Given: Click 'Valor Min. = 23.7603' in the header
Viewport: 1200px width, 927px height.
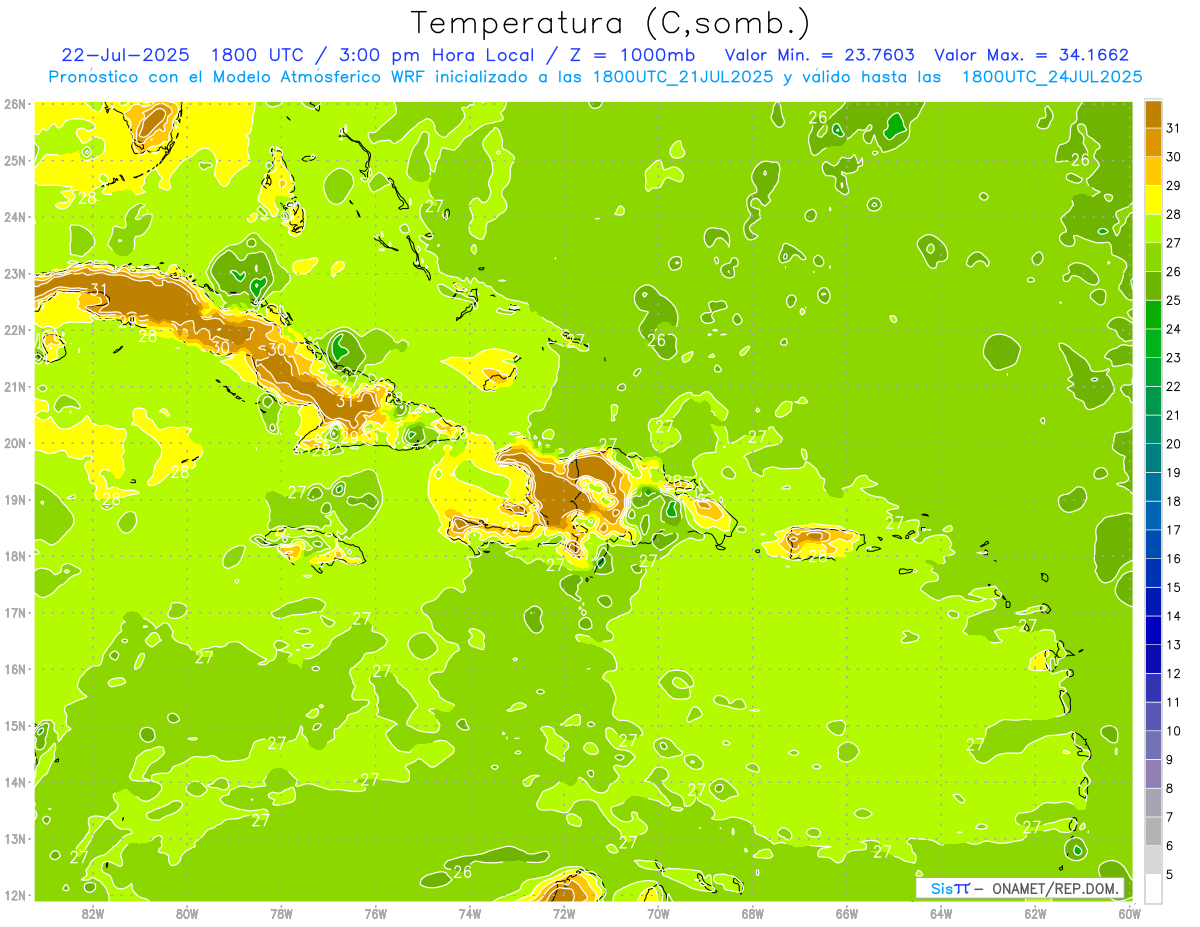Looking at the screenshot, I should [x=820, y=55].
